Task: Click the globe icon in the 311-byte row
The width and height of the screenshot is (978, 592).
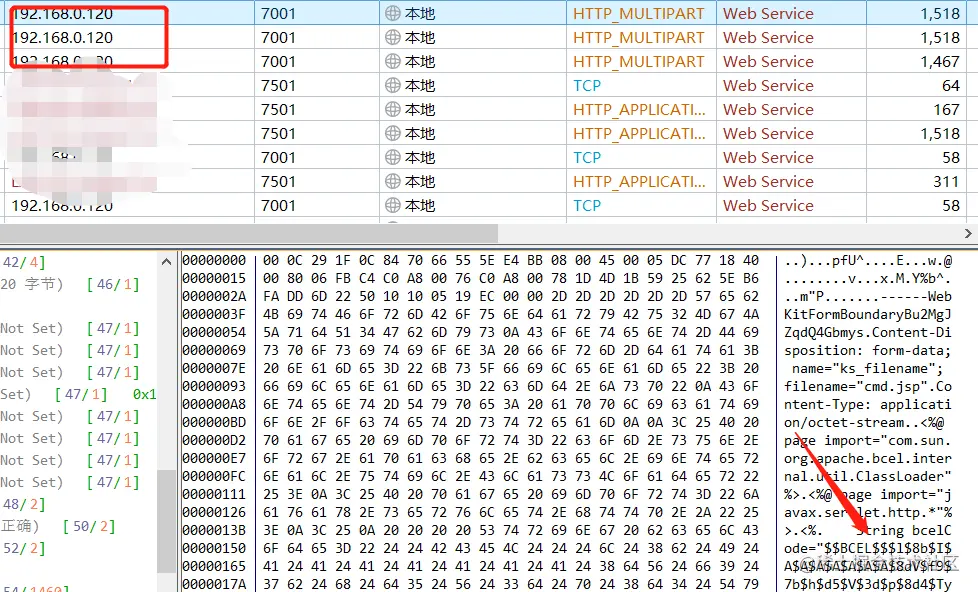Action: tap(392, 182)
